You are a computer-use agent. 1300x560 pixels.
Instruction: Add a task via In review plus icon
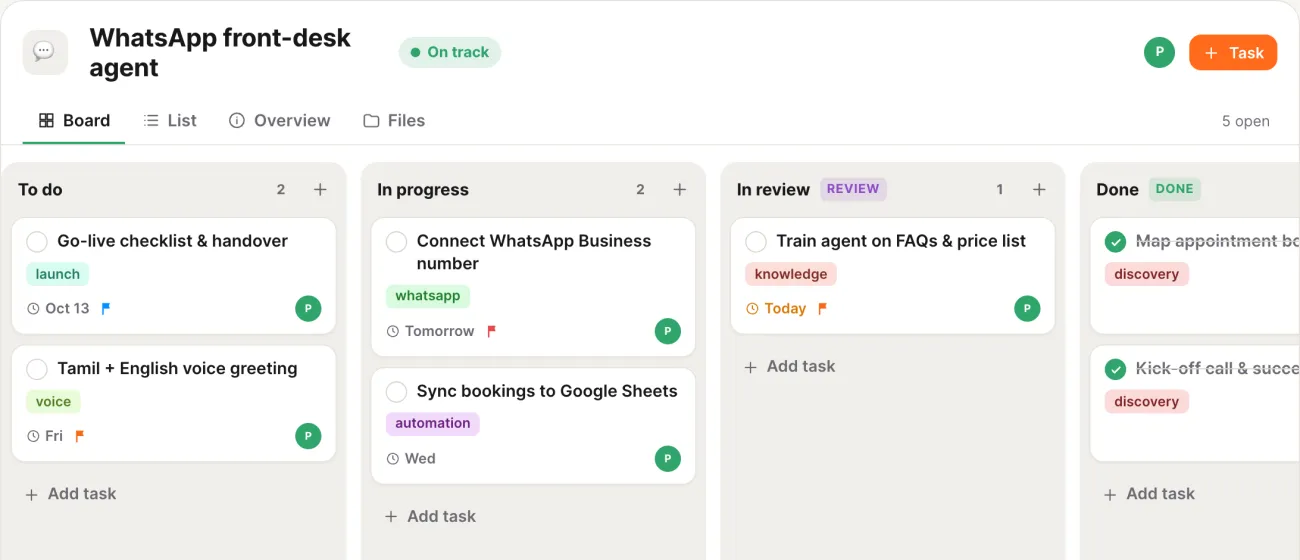(x=1039, y=189)
